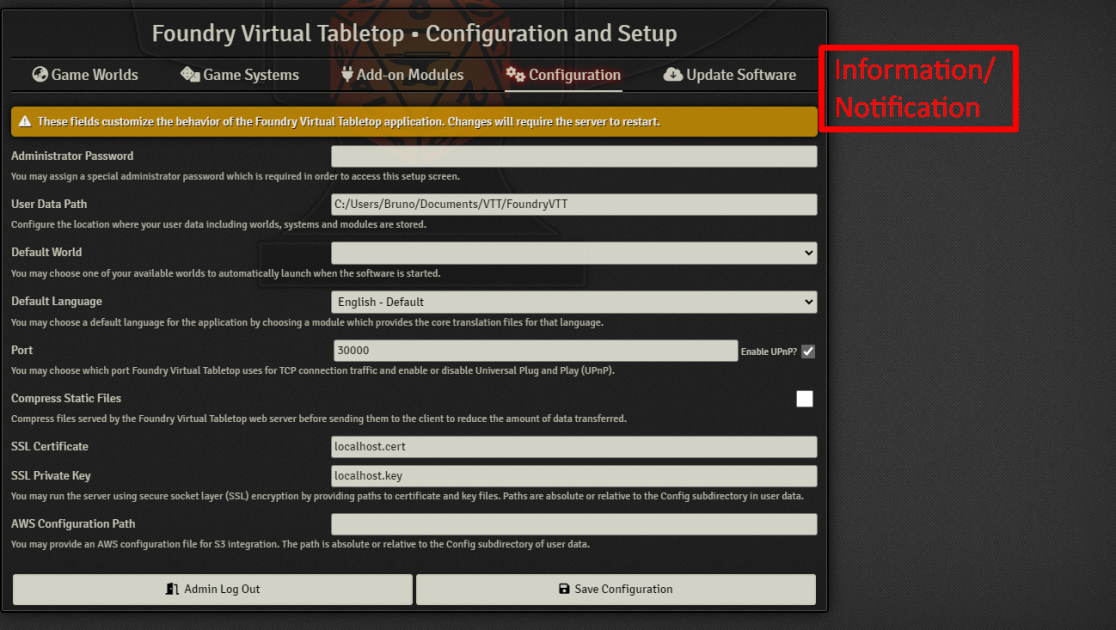The height and width of the screenshot is (630, 1116).
Task: Switch to the Game Systems tab
Action: (x=239, y=75)
